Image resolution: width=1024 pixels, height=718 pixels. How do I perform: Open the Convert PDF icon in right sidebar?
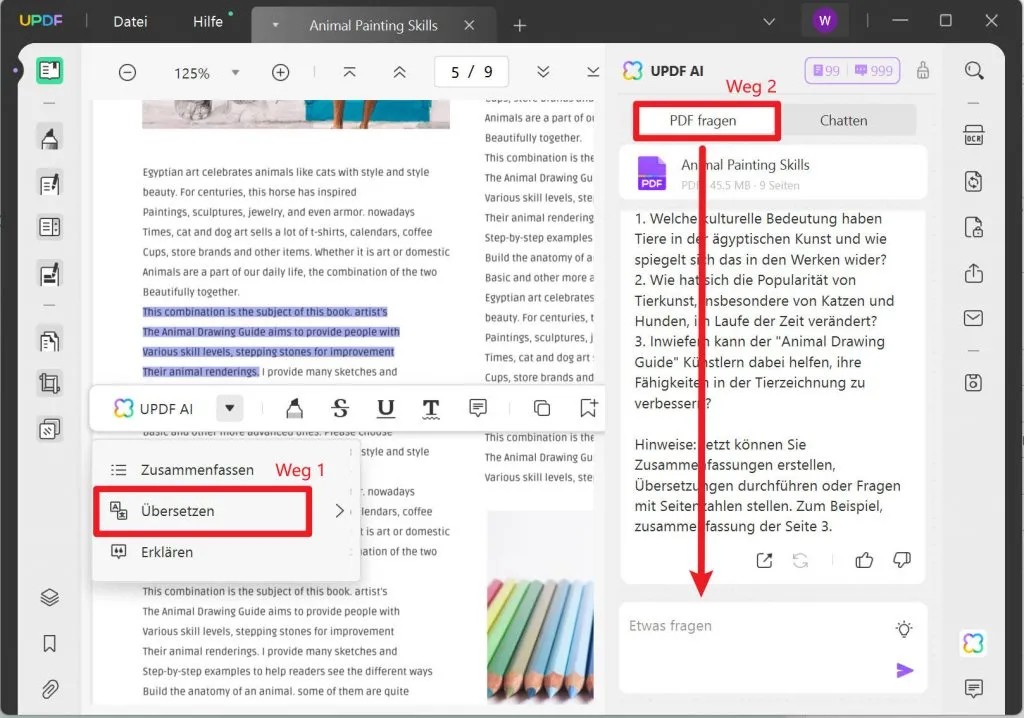[x=974, y=182]
